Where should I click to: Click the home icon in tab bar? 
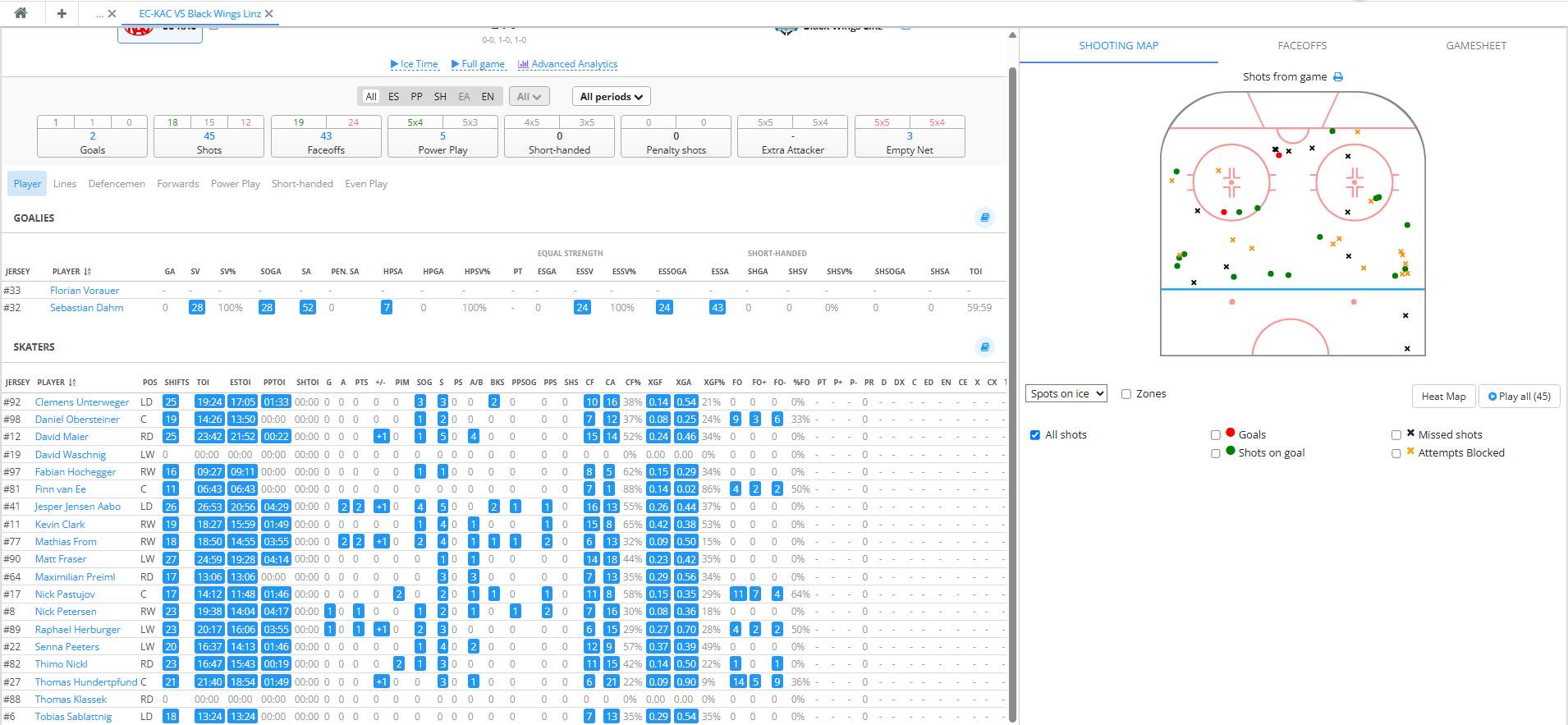click(21, 13)
